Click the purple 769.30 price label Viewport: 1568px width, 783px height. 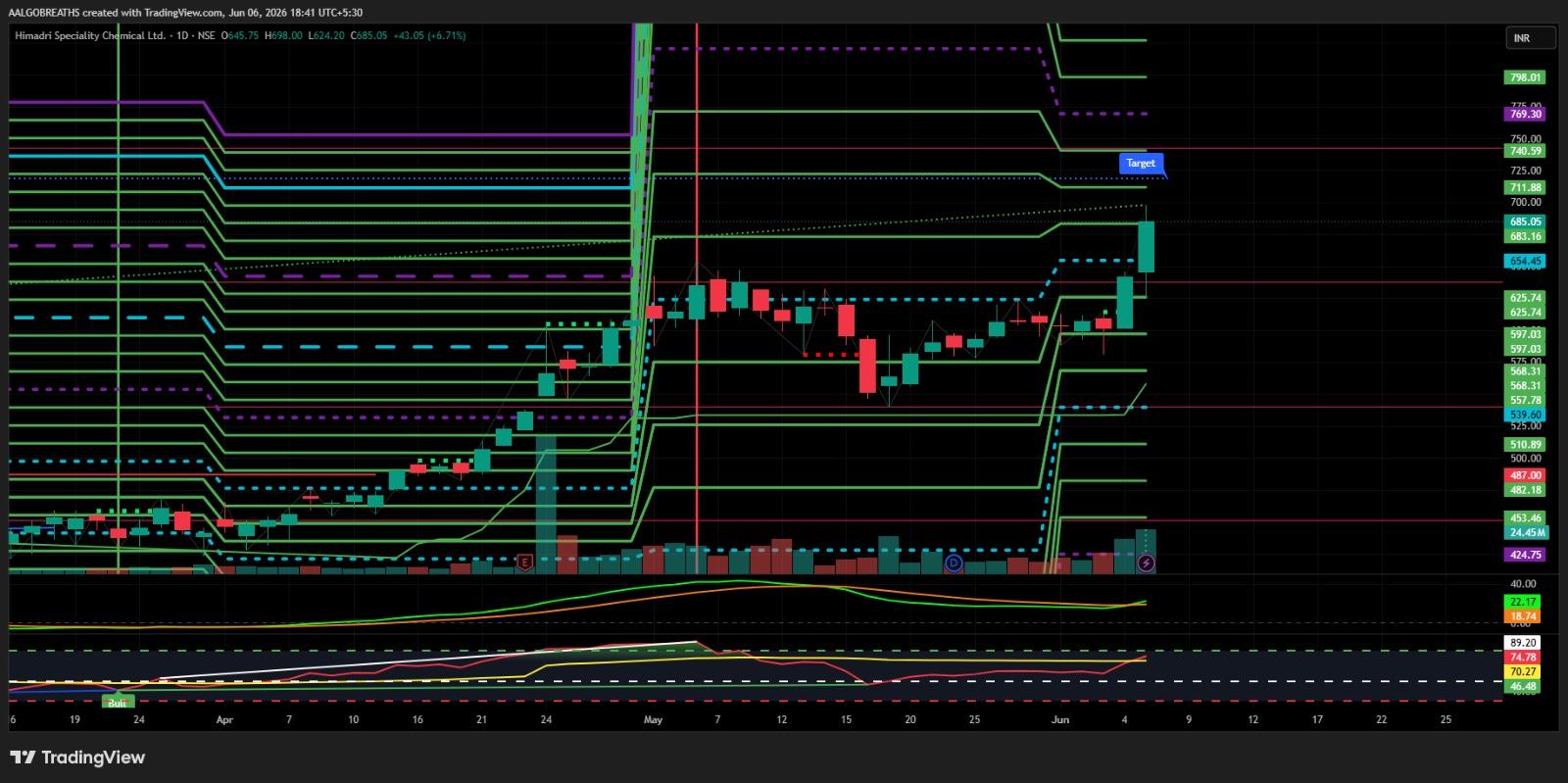click(x=1526, y=115)
